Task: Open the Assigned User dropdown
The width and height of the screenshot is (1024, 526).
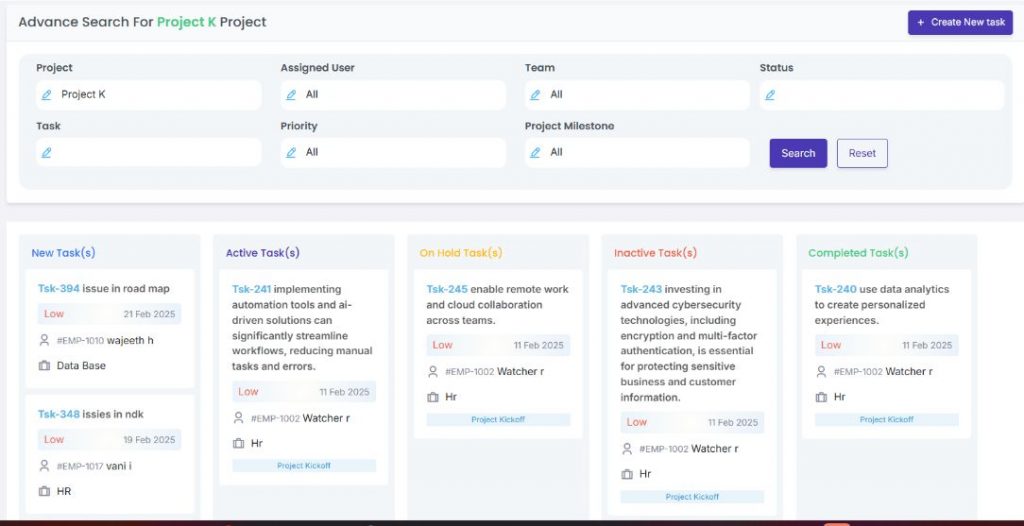Action: tap(393, 95)
